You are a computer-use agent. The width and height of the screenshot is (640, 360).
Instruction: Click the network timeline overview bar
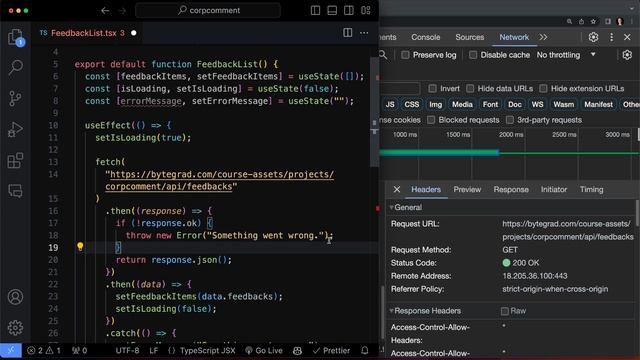click(509, 153)
